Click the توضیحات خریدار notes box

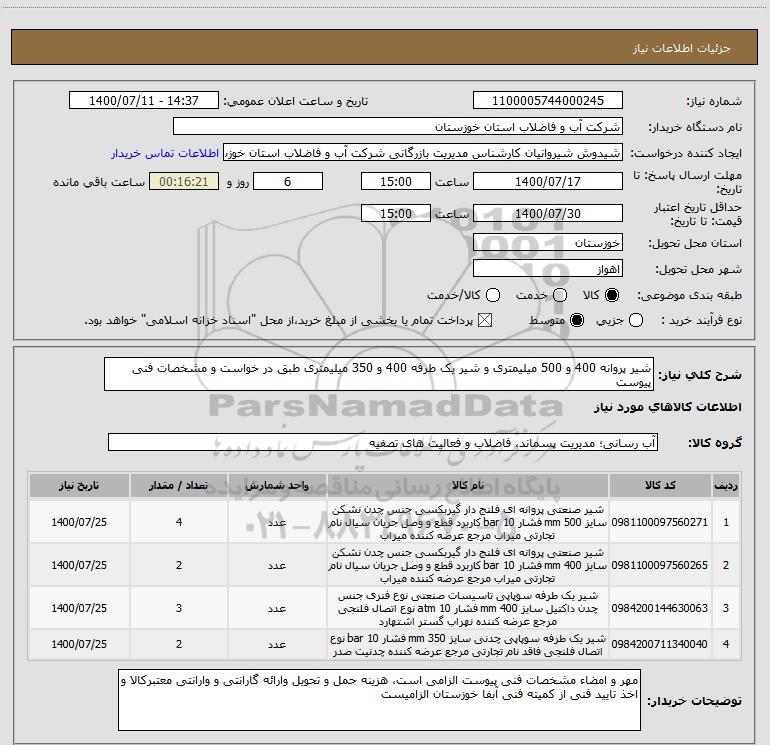click(379, 700)
